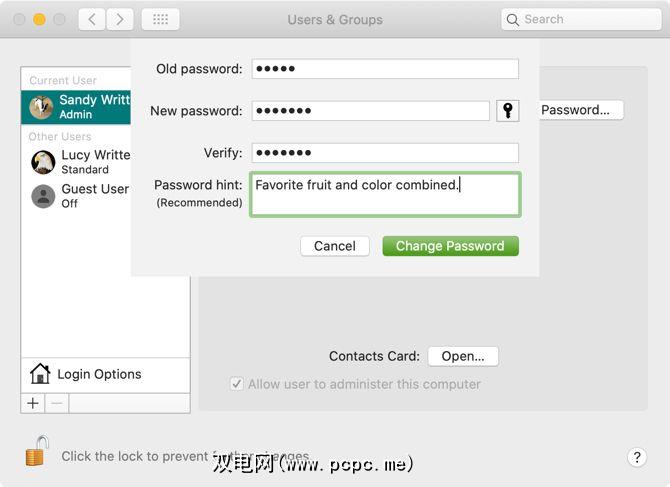Viewport: 670px width, 487px height.
Task: Cancel the password change dialog
Action: pyautogui.click(x=334, y=246)
